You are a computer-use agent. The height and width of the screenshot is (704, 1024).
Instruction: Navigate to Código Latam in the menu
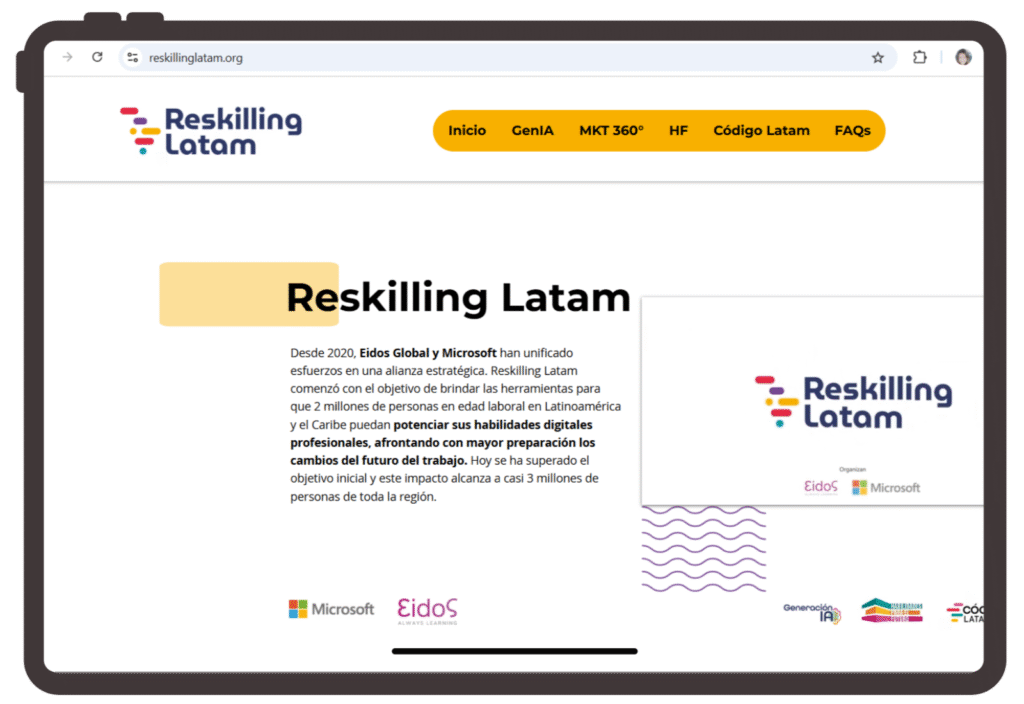click(761, 131)
